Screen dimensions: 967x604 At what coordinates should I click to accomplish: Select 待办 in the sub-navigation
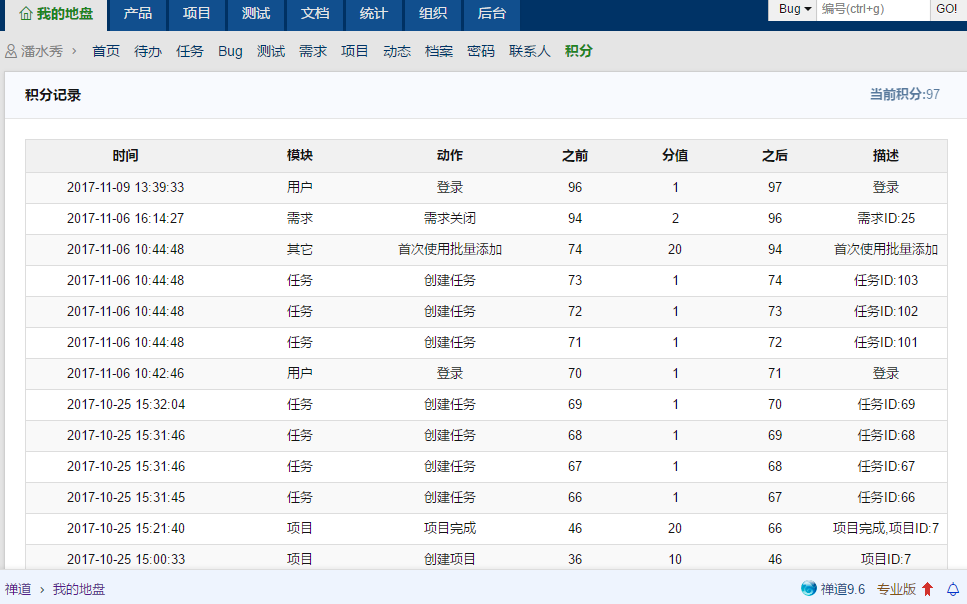click(x=148, y=51)
